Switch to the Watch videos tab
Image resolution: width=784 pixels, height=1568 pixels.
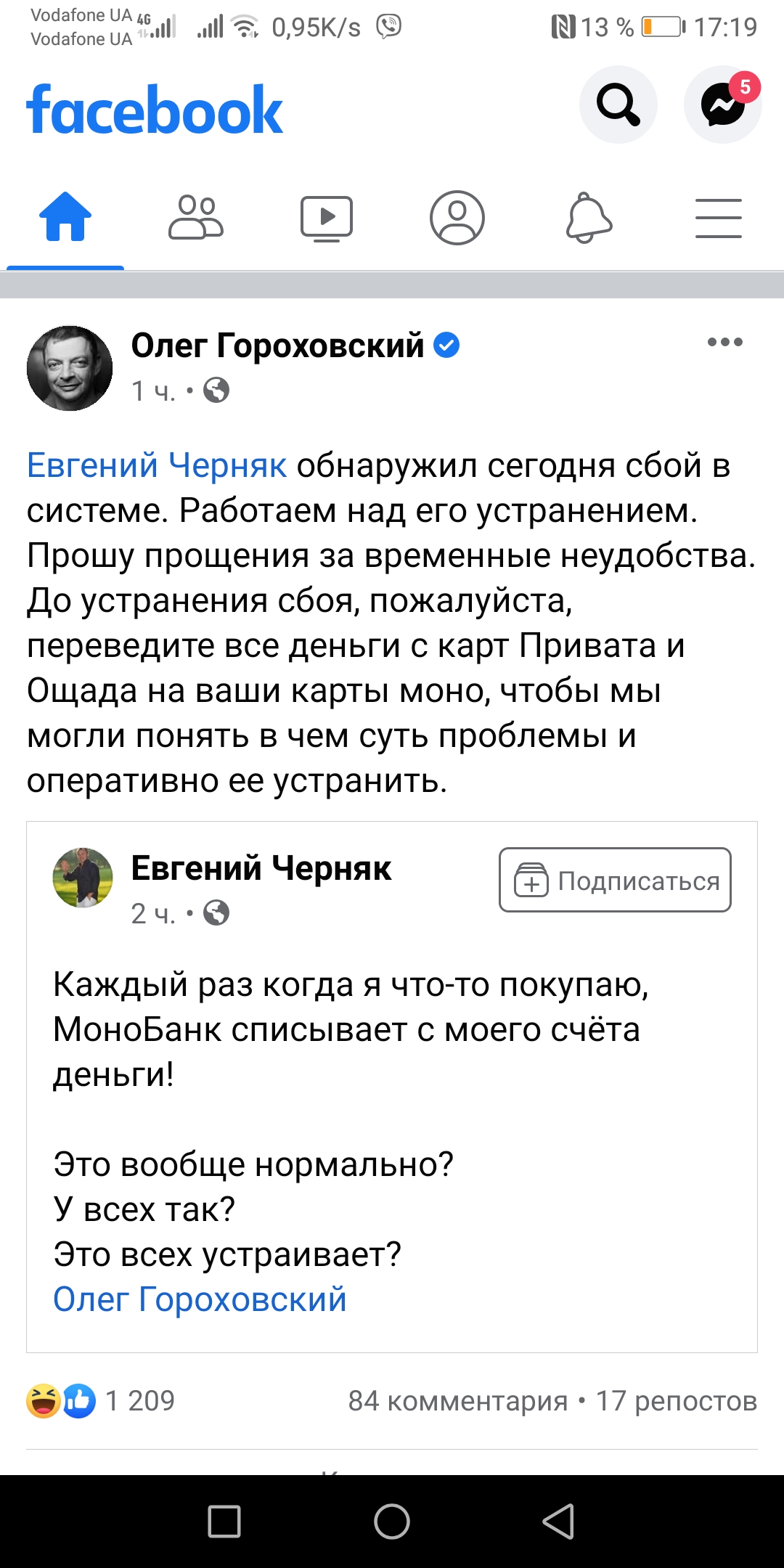[x=327, y=217]
